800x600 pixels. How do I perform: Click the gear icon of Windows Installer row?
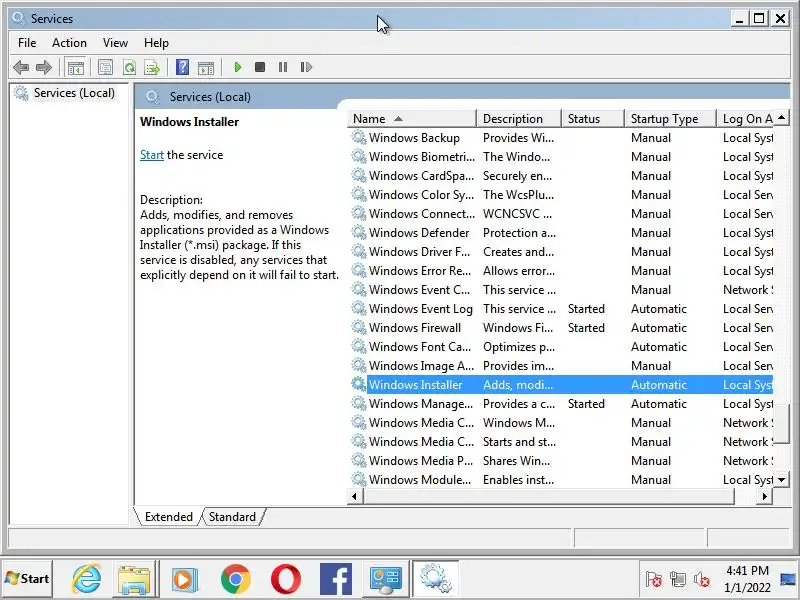pos(359,385)
